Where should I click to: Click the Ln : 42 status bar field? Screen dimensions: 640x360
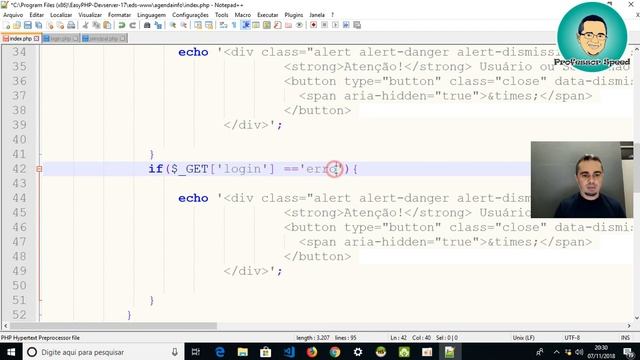click(x=398, y=338)
